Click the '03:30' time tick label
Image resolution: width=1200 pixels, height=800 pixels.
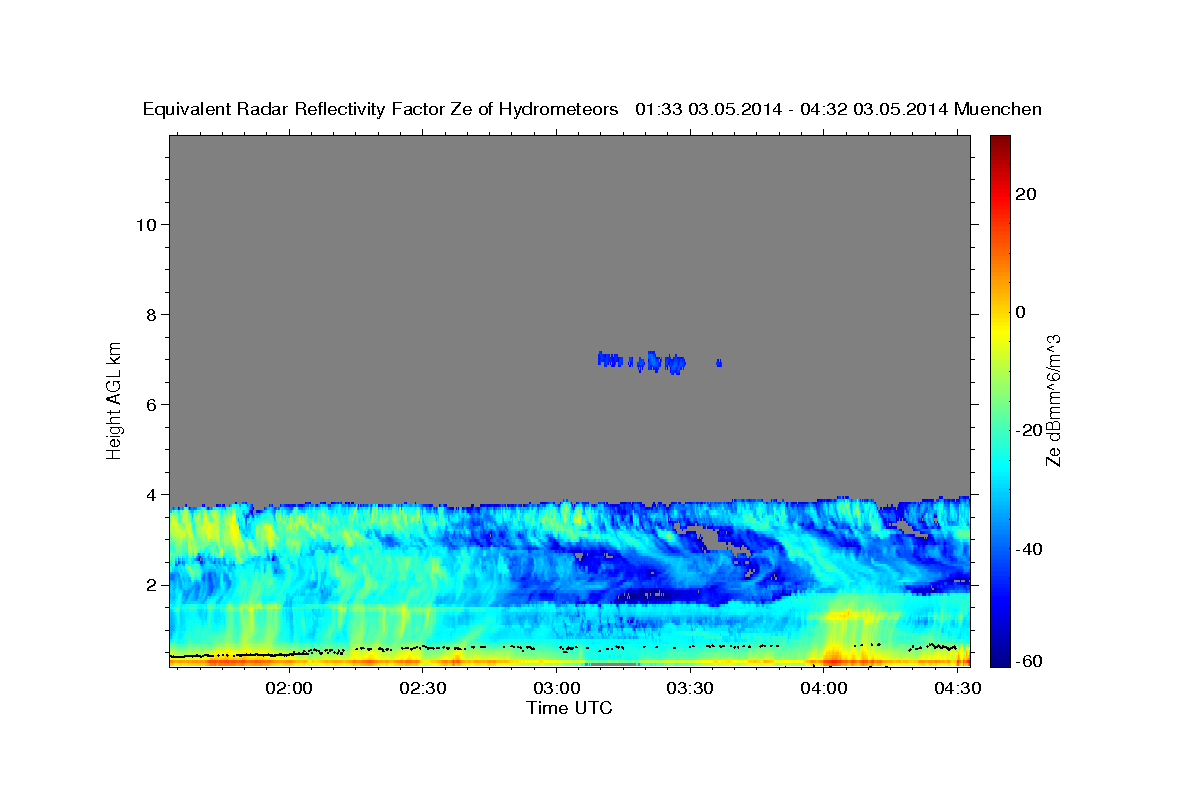(690, 688)
